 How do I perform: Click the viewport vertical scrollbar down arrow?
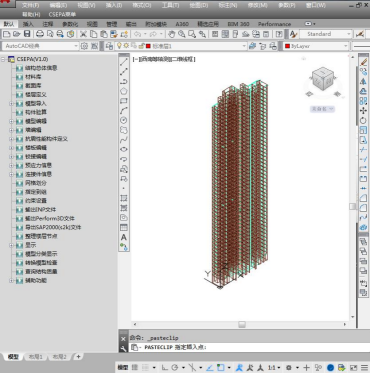(353, 317)
